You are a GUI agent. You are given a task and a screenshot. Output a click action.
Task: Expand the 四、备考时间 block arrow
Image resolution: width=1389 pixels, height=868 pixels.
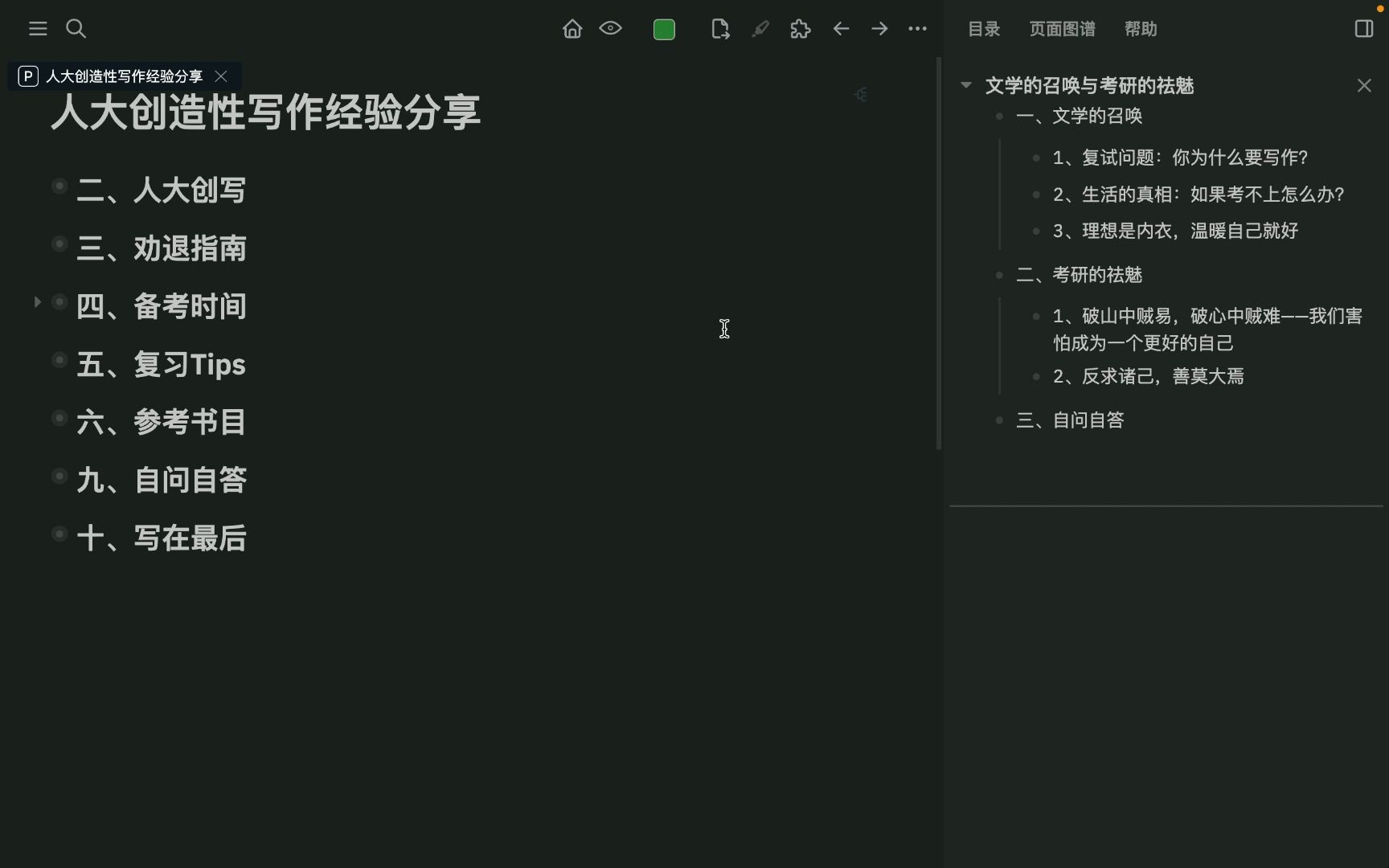37,302
